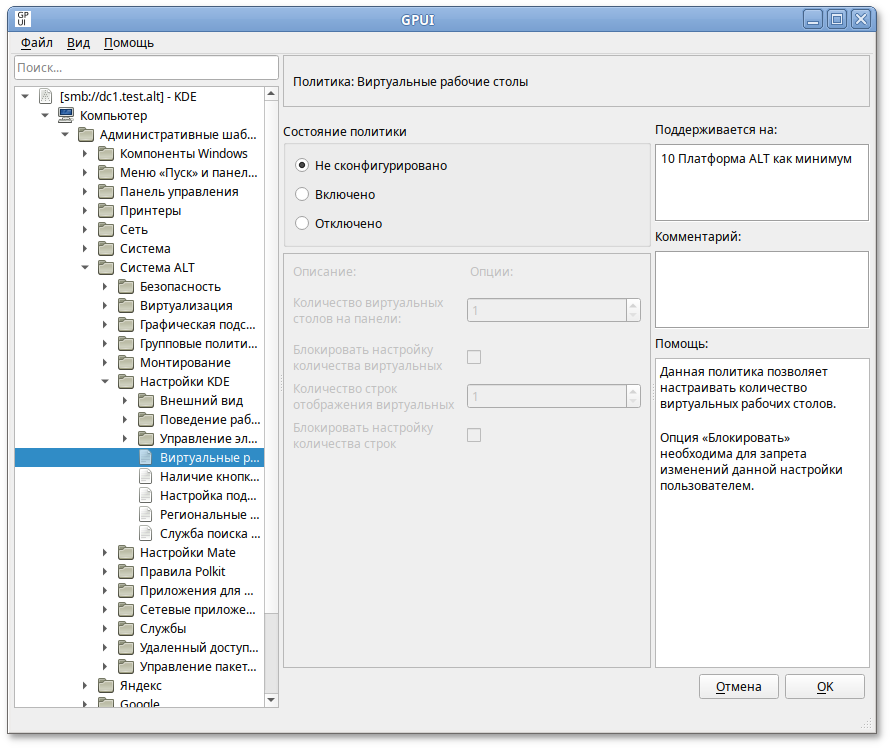
Task: Click the folder icon next to Яндекс
Action: 106,686
